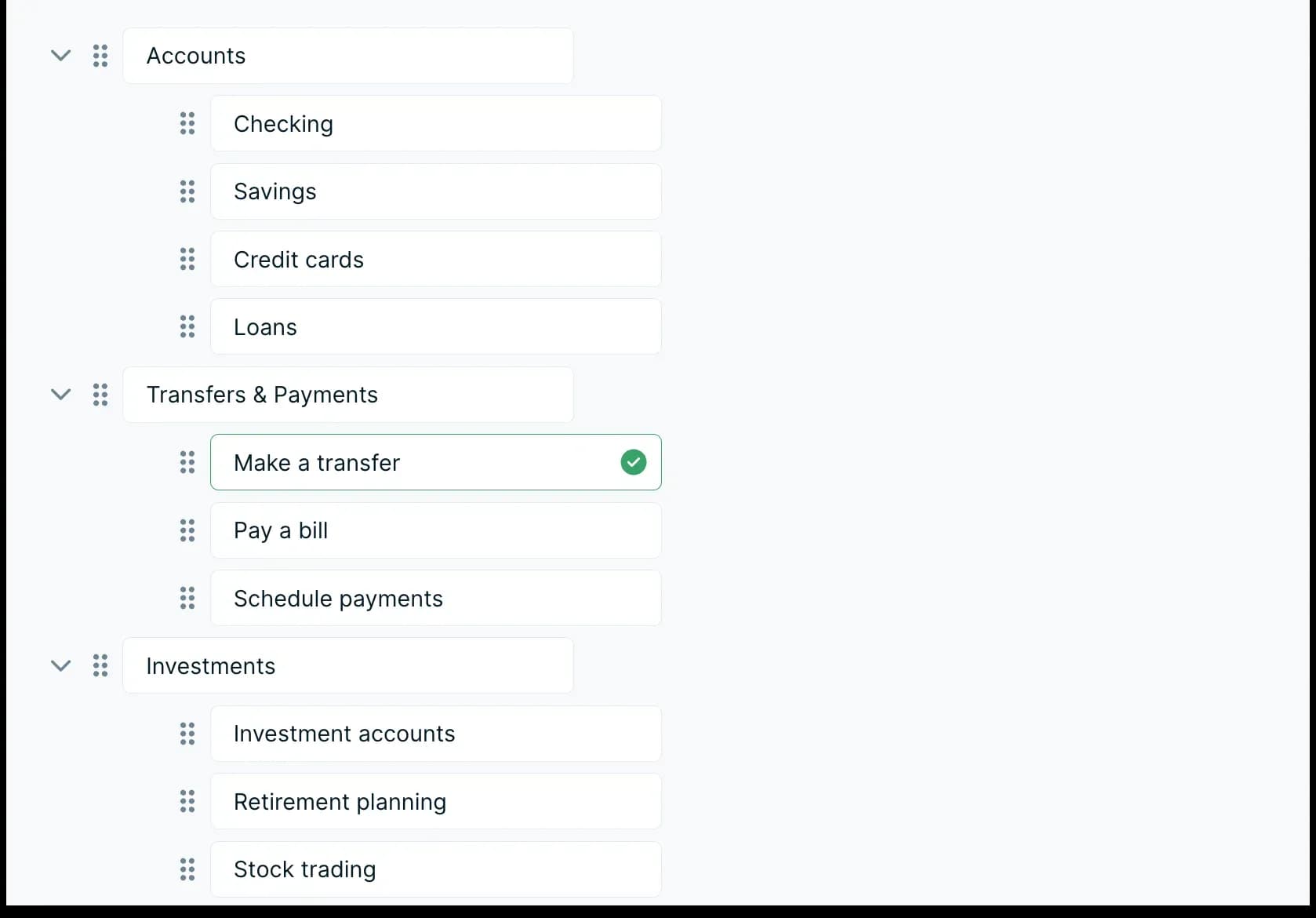
Task: Click the drag handle next to Stock trading
Action: point(187,869)
